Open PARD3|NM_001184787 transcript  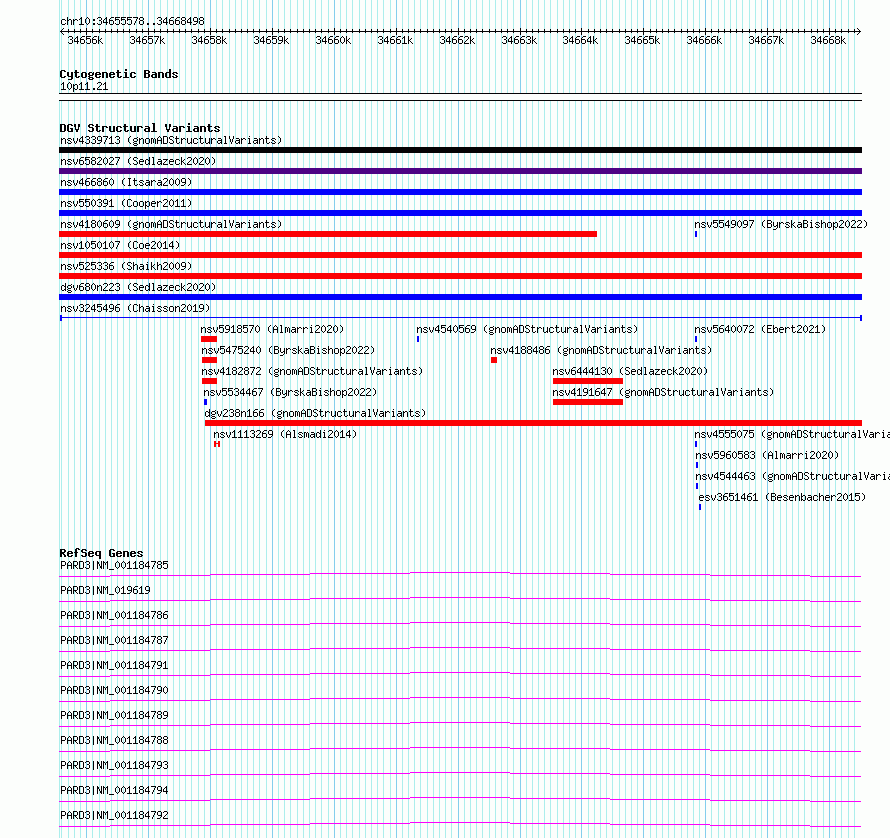click(x=114, y=640)
